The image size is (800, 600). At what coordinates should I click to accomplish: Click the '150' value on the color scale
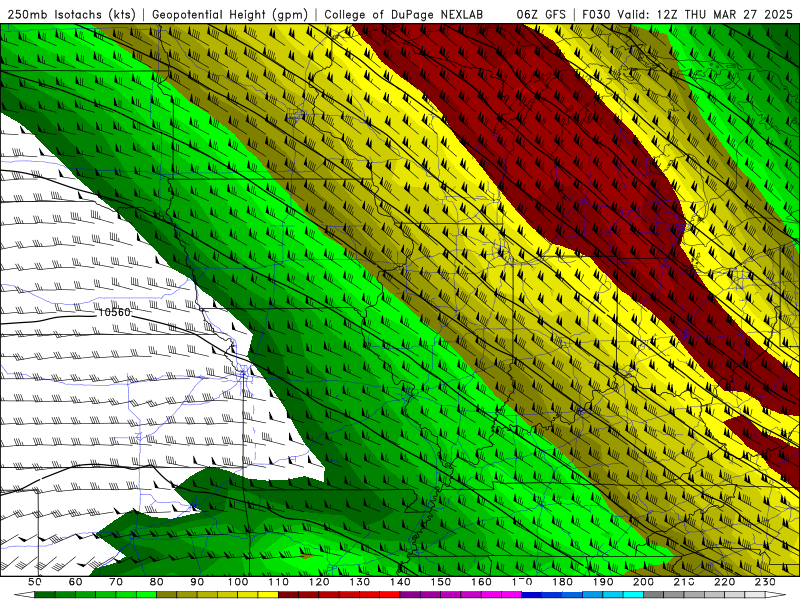(440, 582)
